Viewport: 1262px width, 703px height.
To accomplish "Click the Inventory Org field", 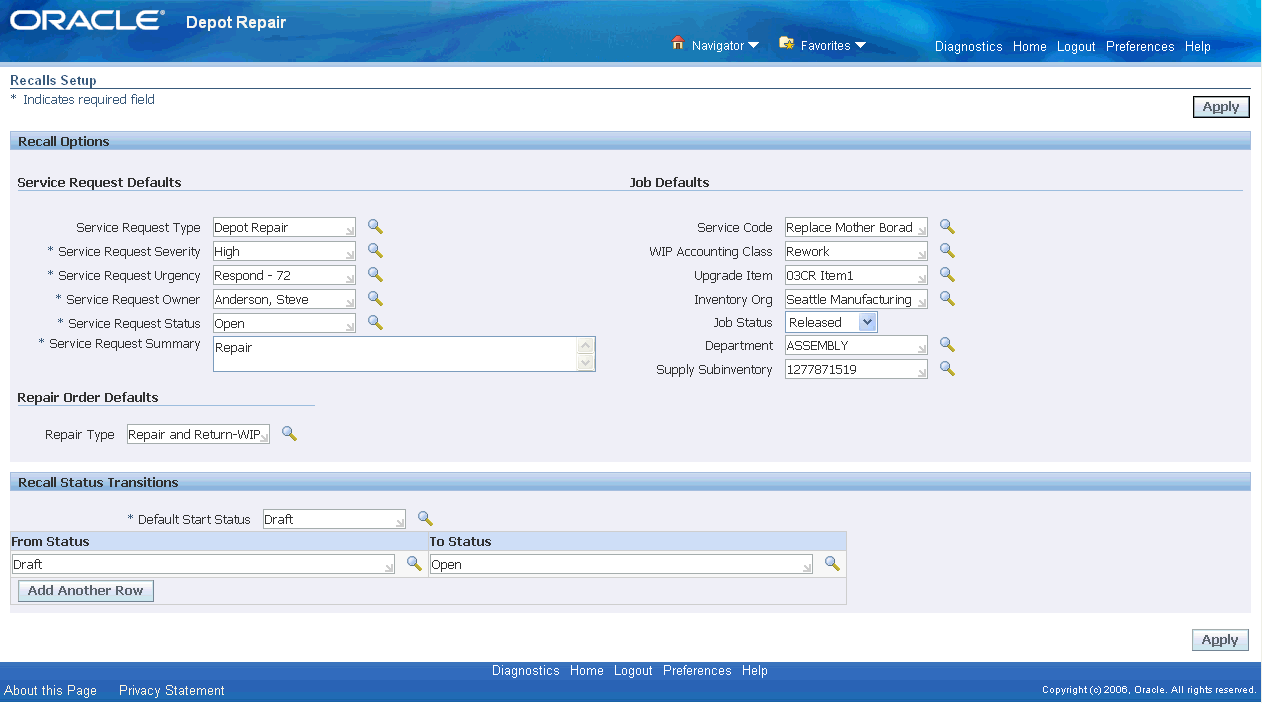I will pos(856,300).
